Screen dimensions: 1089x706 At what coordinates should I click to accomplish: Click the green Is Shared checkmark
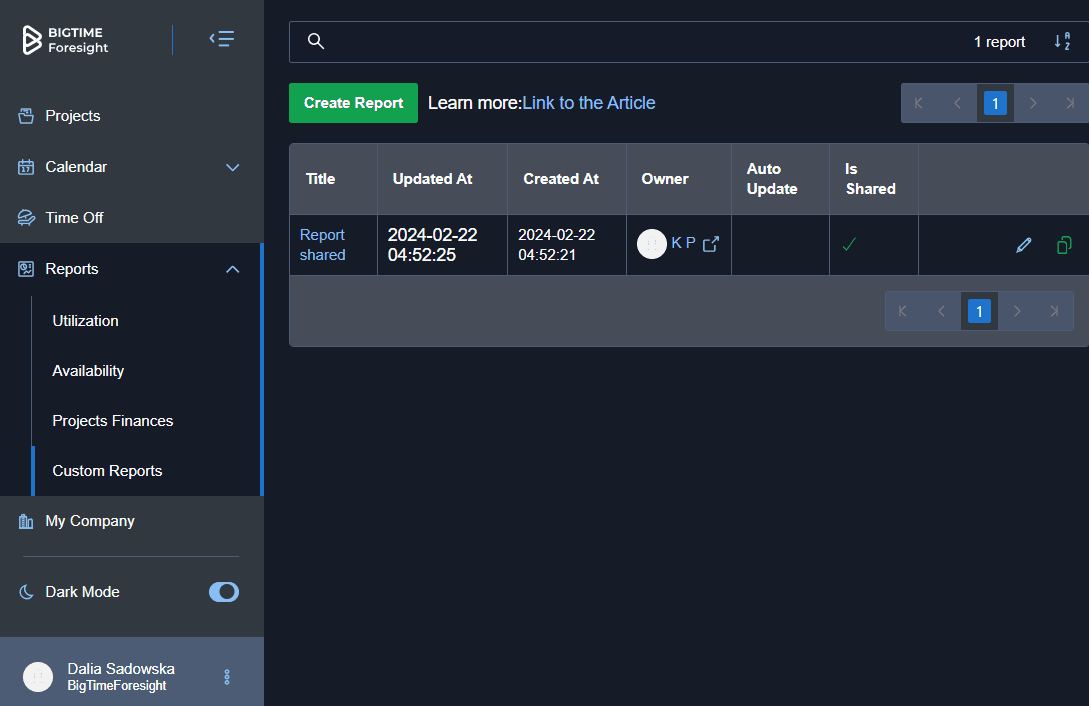point(850,242)
